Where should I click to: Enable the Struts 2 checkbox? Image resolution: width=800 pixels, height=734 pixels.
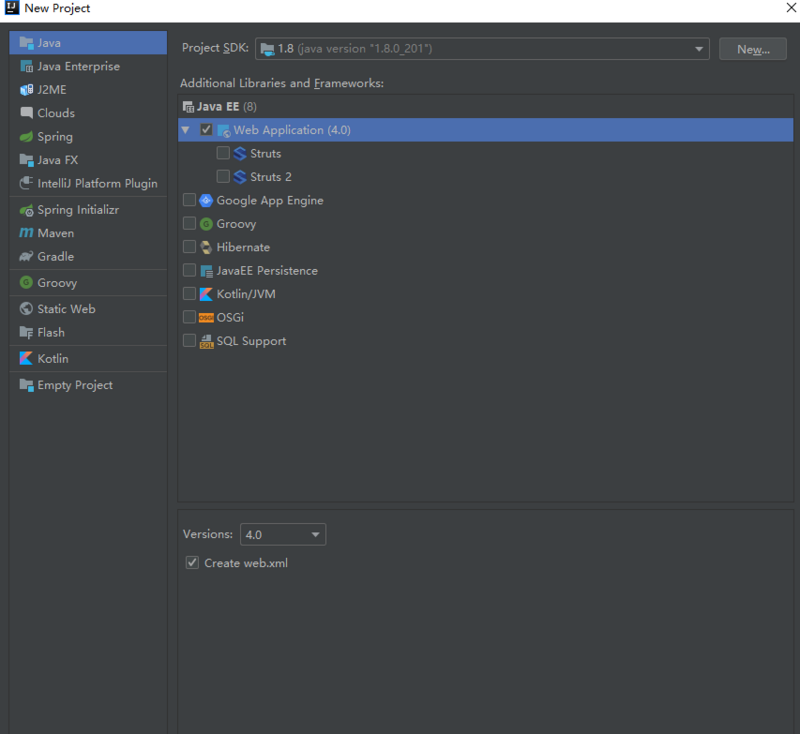pos(223,176)
